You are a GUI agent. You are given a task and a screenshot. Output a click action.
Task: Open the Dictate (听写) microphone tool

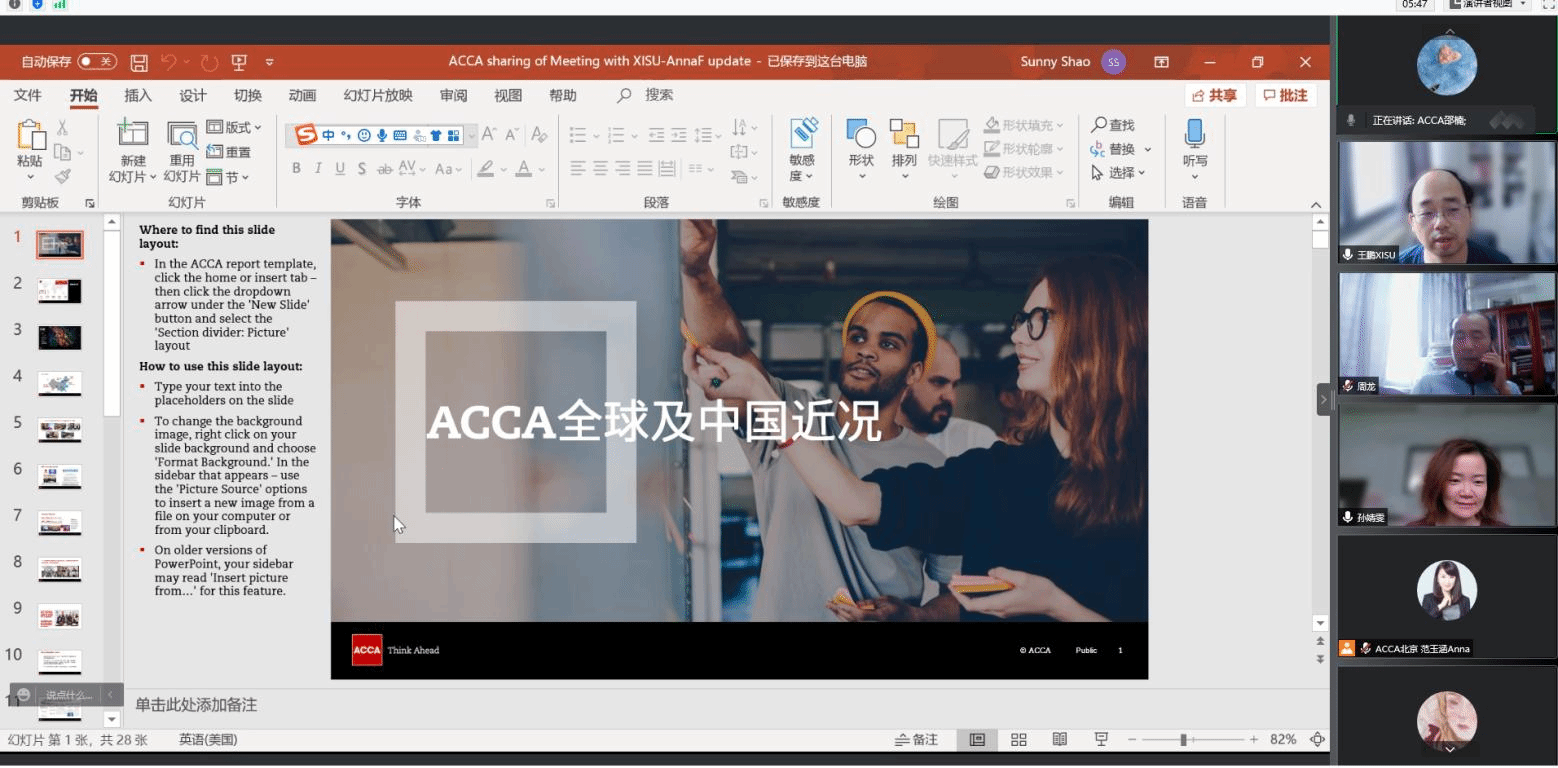click(x=1194, y=144)
